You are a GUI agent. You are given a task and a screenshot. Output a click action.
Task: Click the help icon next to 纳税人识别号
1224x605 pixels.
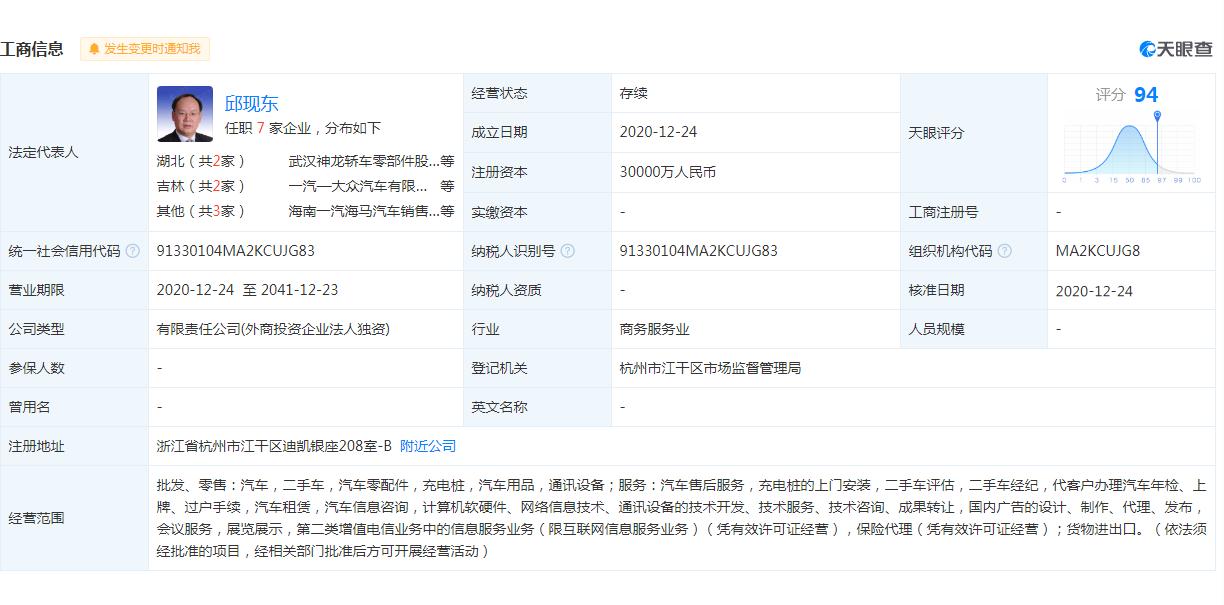click(568, 251)
